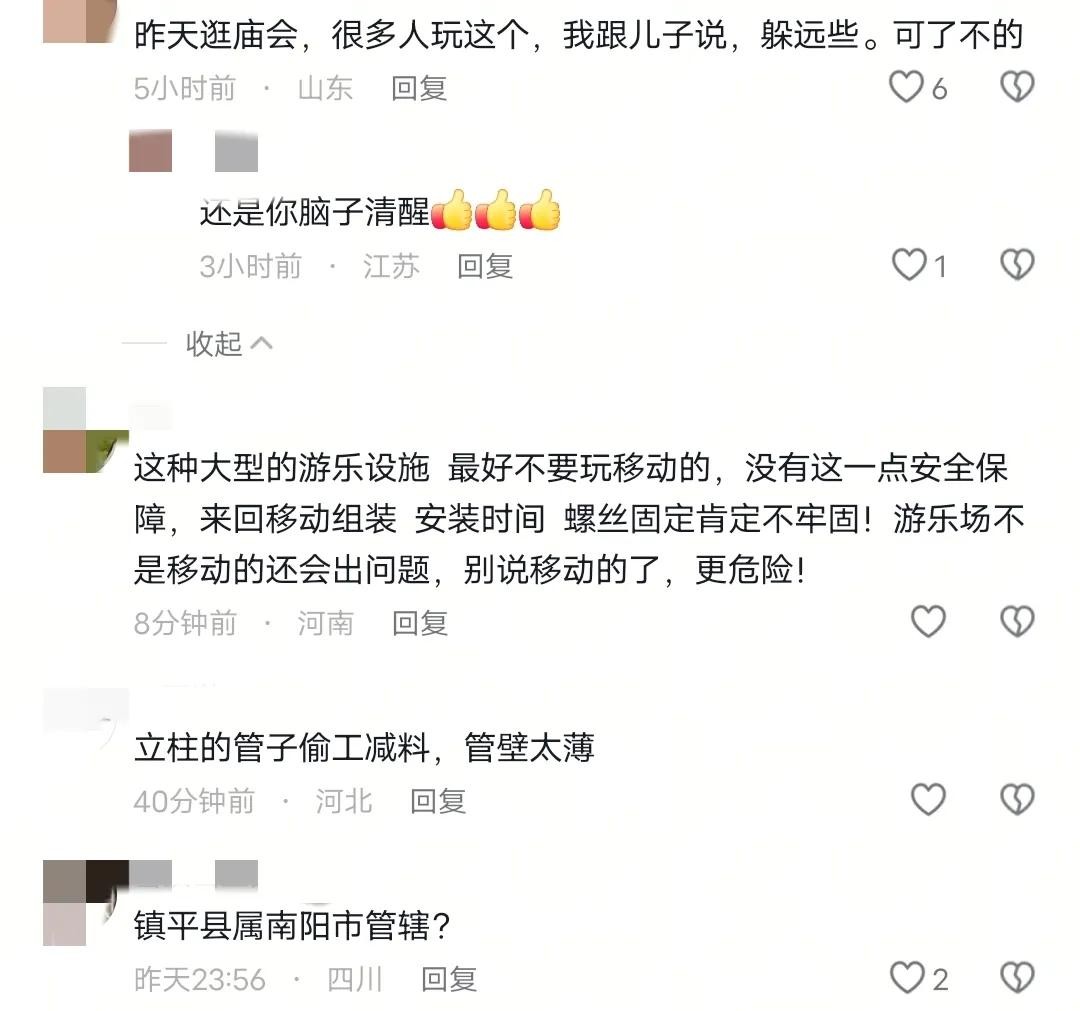Screen dimensions: 1080x1011
Task: Reply to the Jiangsu comment
Action: tap(485, 267)
